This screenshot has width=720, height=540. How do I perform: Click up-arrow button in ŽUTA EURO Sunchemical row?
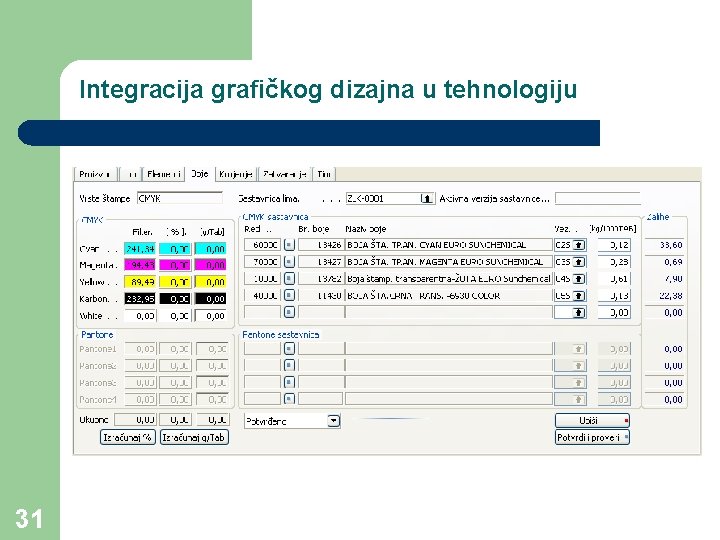[579, 278]
